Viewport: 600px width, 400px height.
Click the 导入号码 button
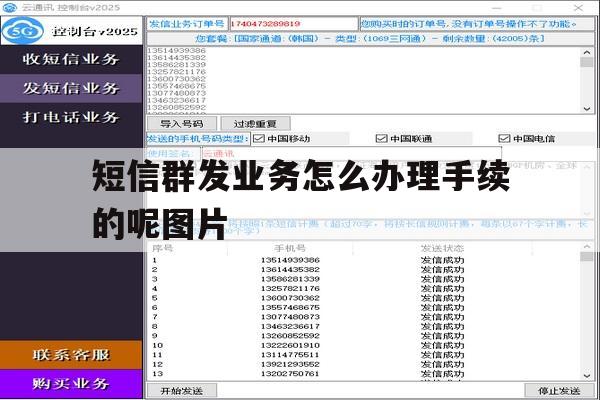[x=182, y=124]
